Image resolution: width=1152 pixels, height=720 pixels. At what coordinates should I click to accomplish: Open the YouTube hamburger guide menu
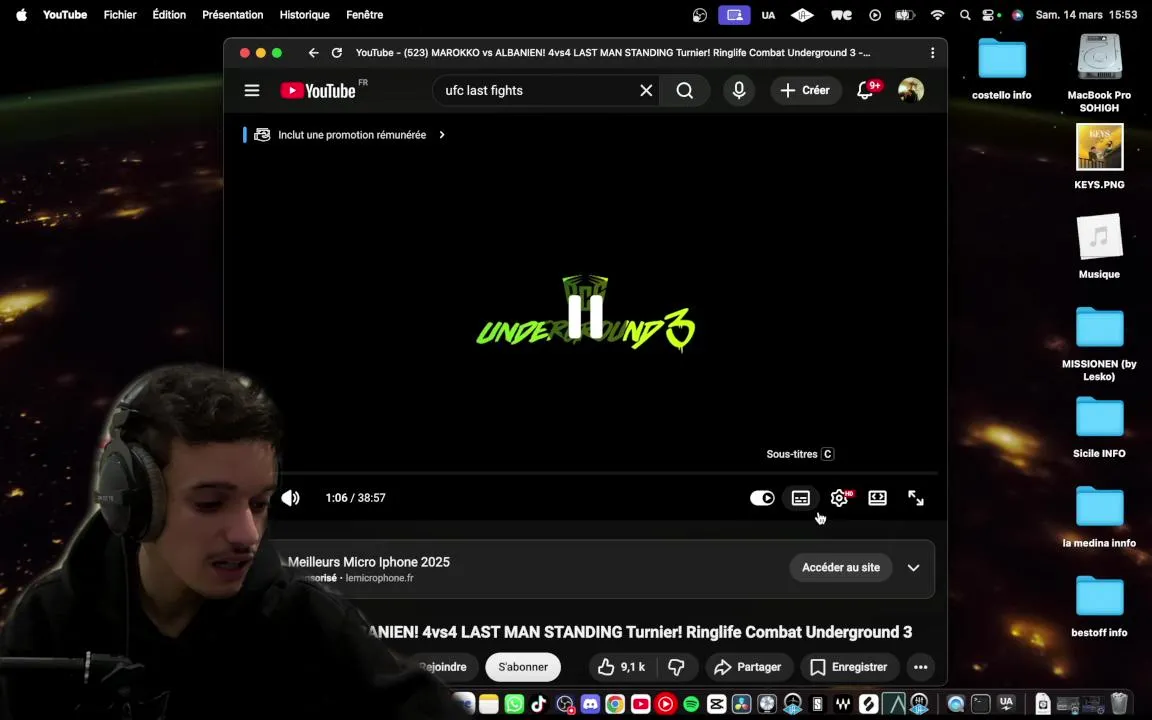tap(252, 90)
